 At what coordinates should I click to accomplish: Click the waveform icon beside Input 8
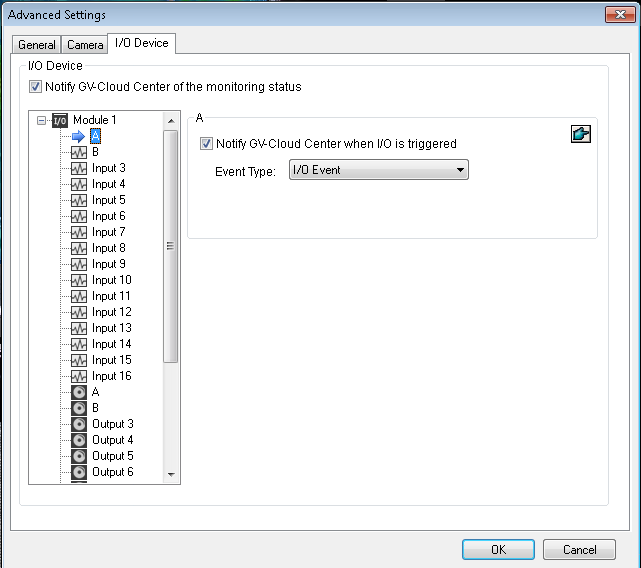click(80, 248)
